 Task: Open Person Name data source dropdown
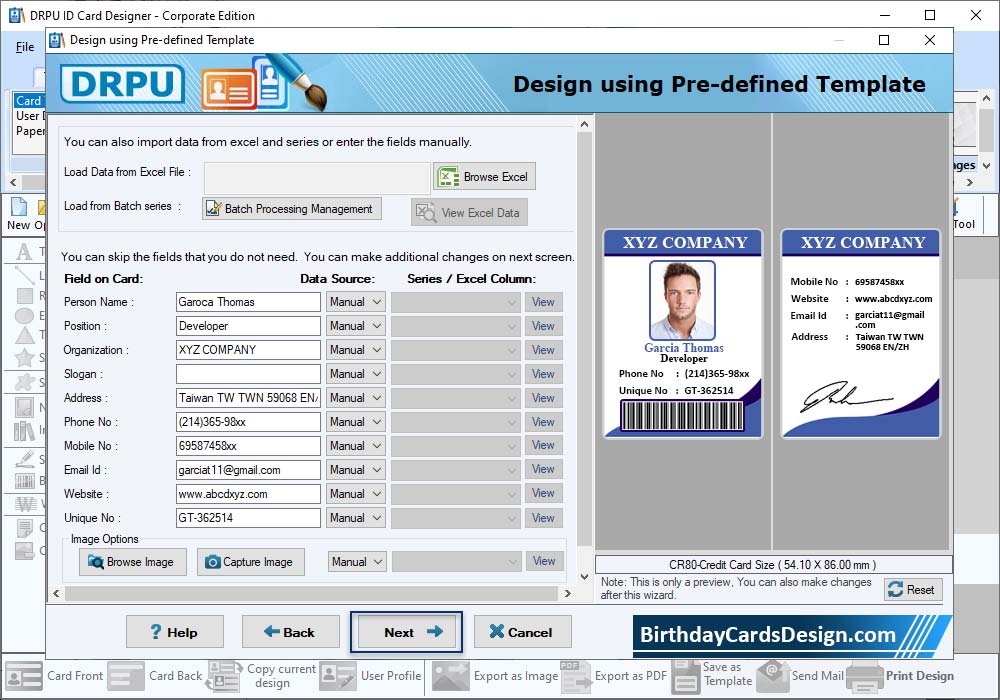point(356,302)
